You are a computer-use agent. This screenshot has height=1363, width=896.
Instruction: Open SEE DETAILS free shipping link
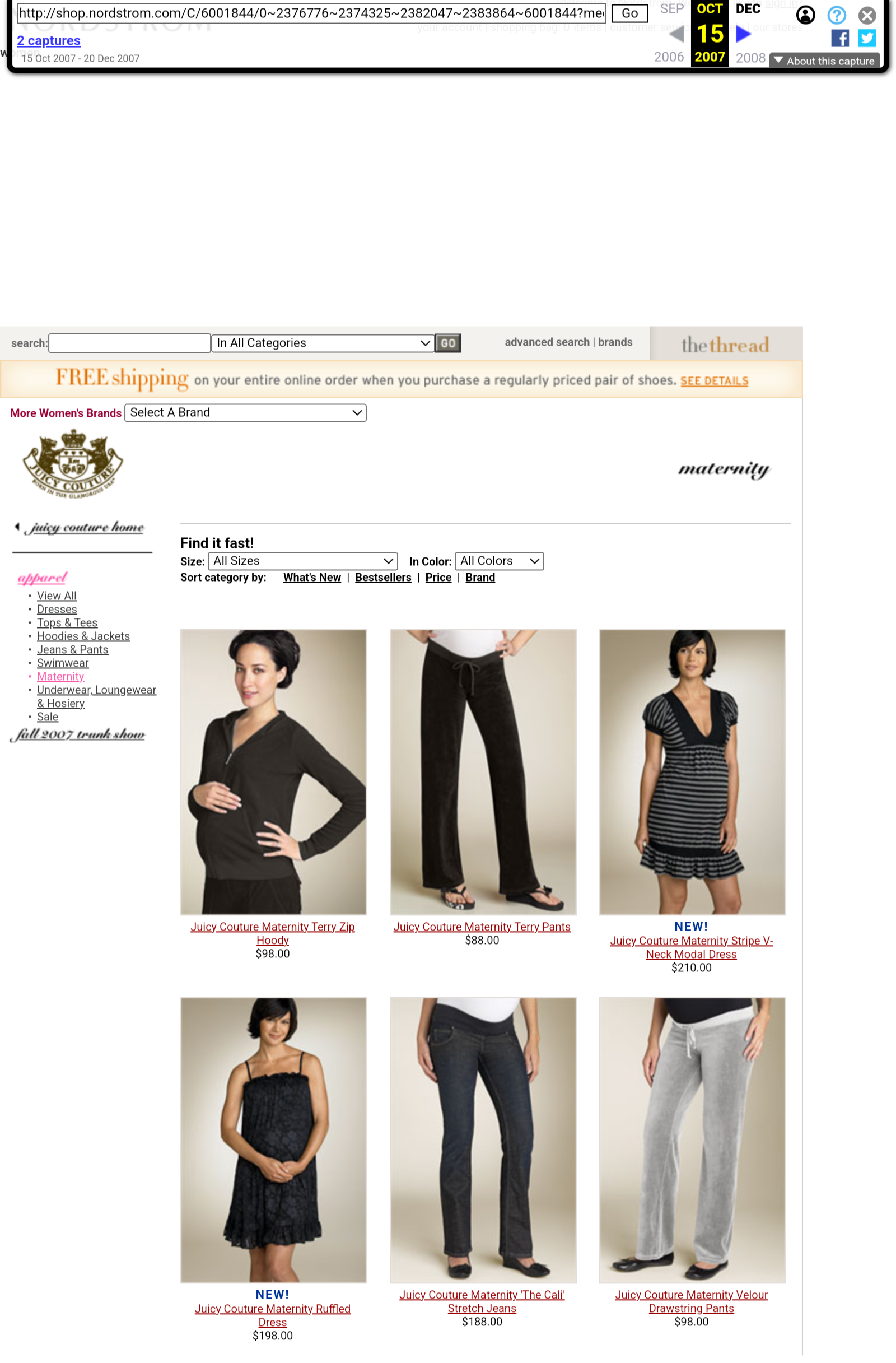tap(714, 381)
